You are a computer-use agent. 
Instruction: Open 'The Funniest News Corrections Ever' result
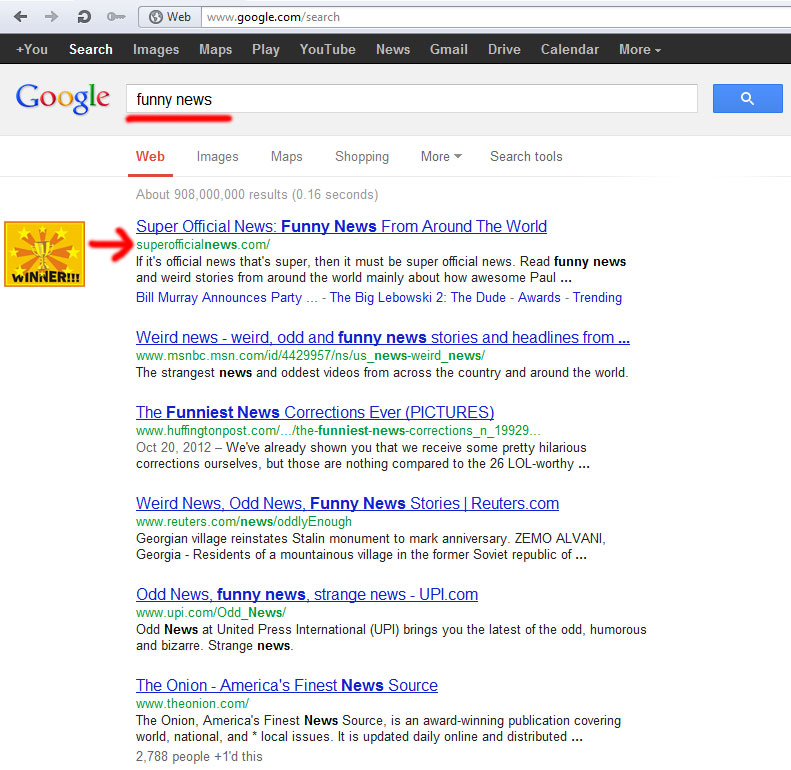(315, 412)
